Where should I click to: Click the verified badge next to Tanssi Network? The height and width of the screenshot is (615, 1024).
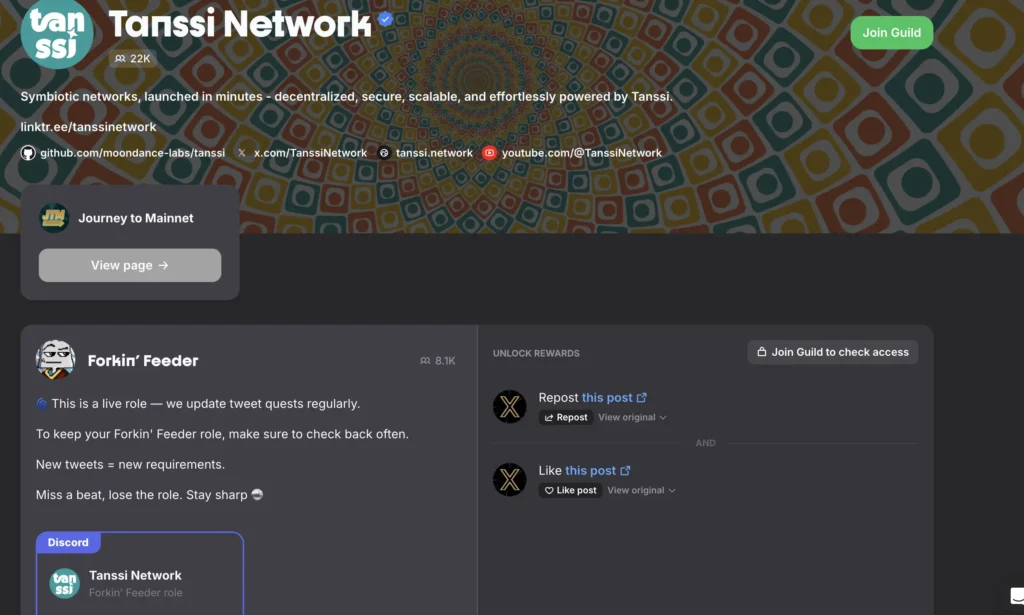coord(385,19)
